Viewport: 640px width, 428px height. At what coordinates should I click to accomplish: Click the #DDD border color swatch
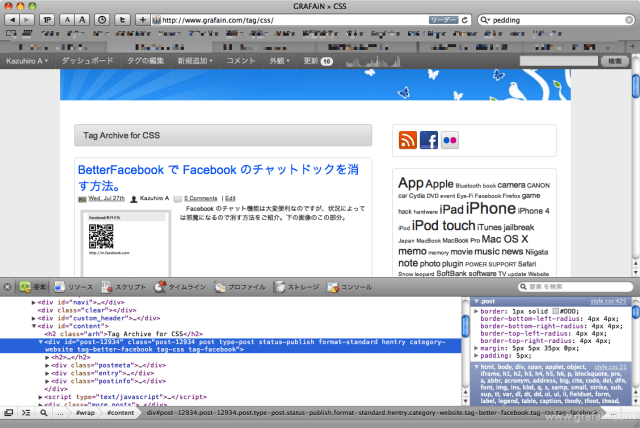tap(556, 311)
